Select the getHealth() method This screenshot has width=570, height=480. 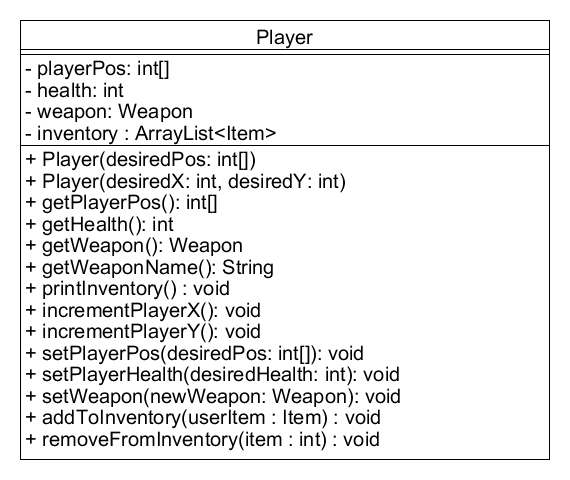pos(100,224)
